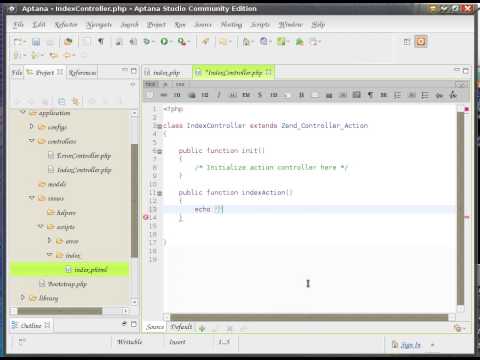Click the globe icon in main toolbar

[x=264, y=42]
